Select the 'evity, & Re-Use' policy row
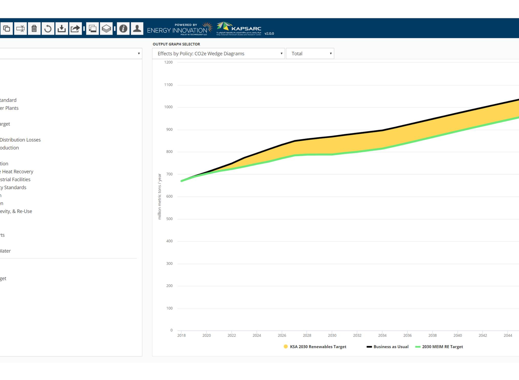 click(16, 211)
